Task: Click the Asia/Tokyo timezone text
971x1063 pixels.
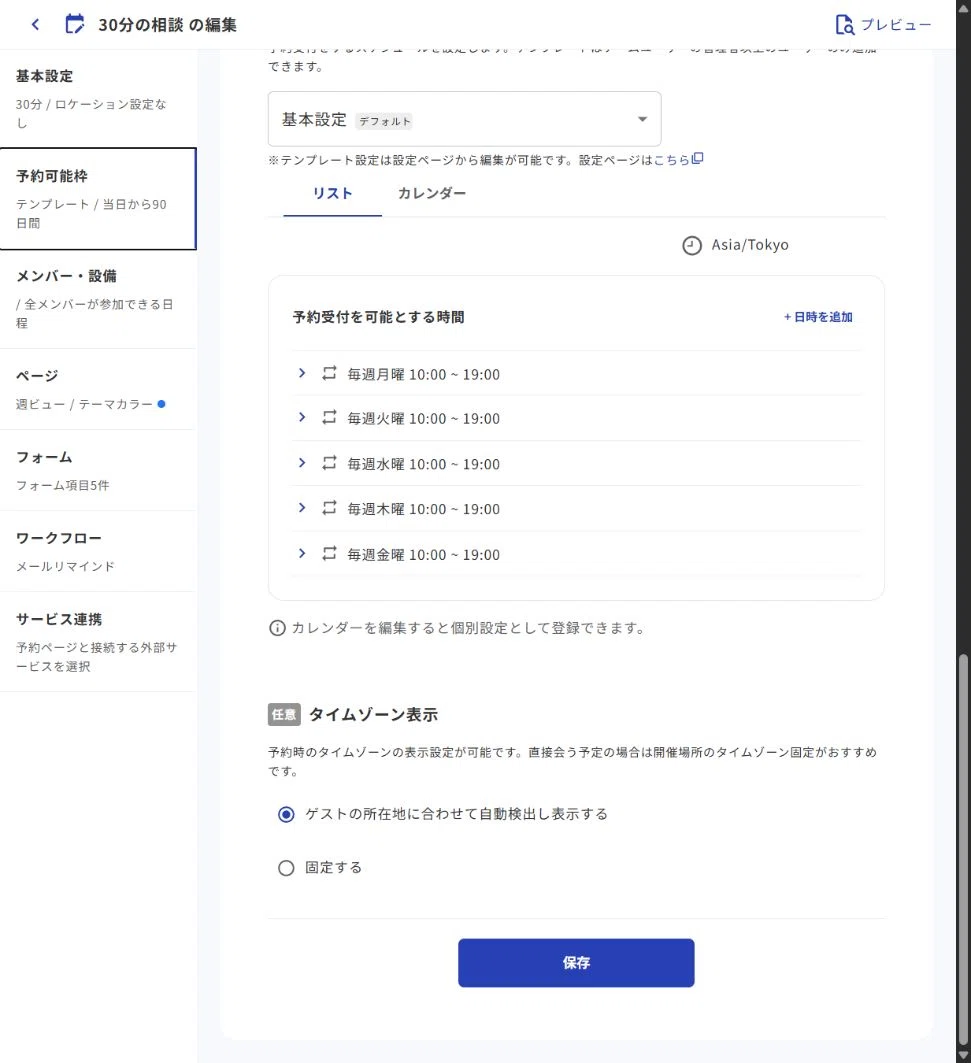Action: (750, 245)
